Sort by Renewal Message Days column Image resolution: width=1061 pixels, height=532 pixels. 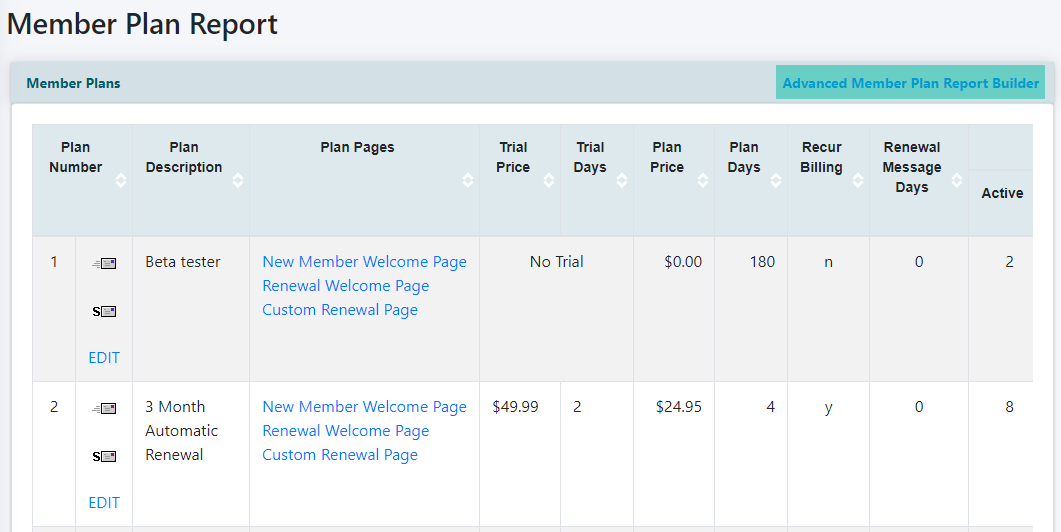pos(956,180)
